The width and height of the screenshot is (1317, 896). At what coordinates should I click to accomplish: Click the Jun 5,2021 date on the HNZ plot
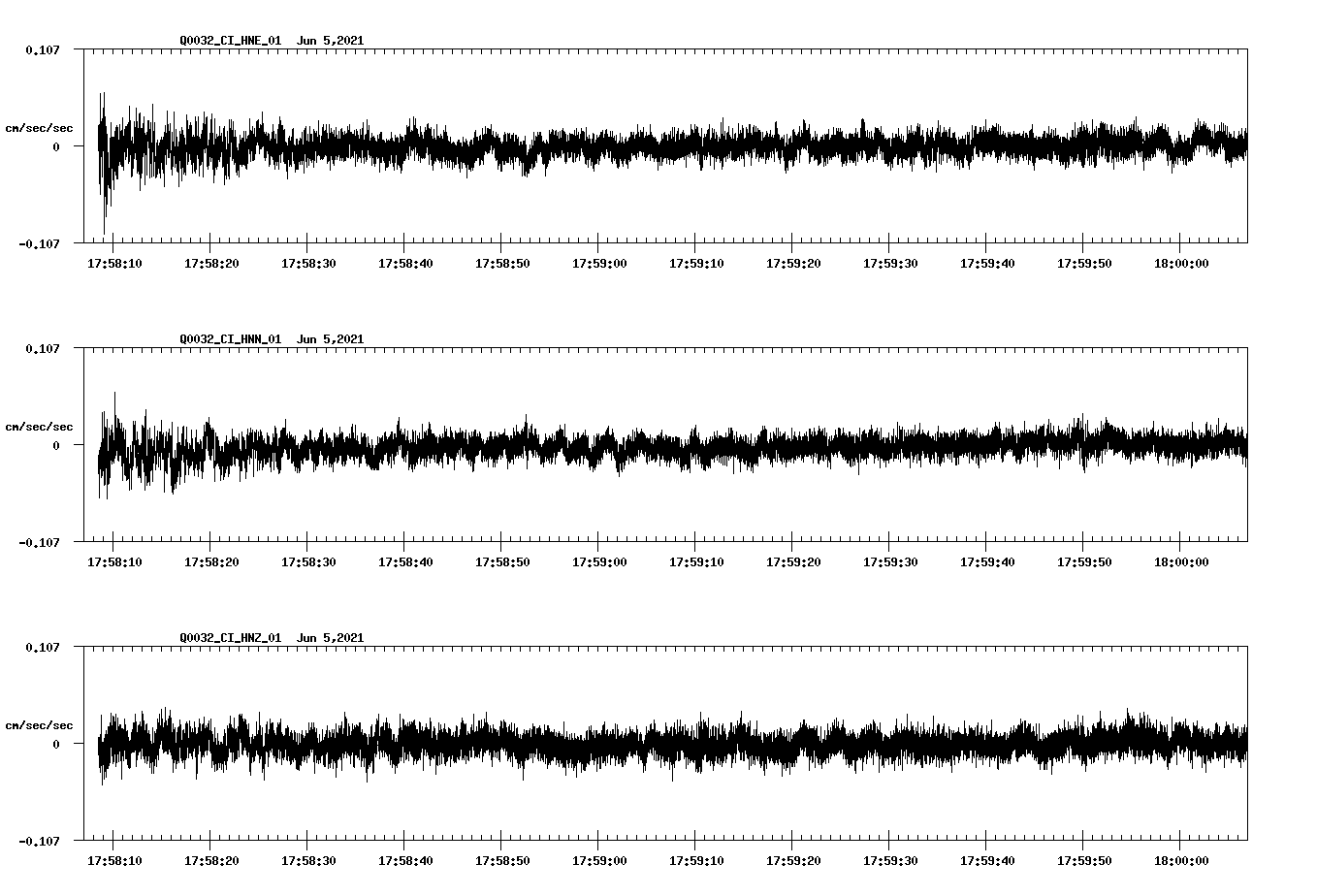(331, 637)
